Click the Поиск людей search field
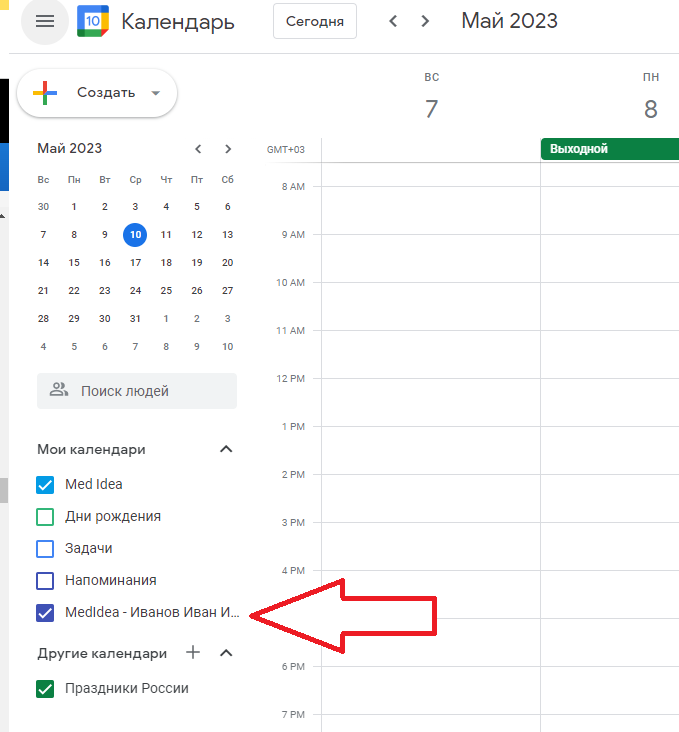This screenshot has height=732, width=679. point(137,391)
